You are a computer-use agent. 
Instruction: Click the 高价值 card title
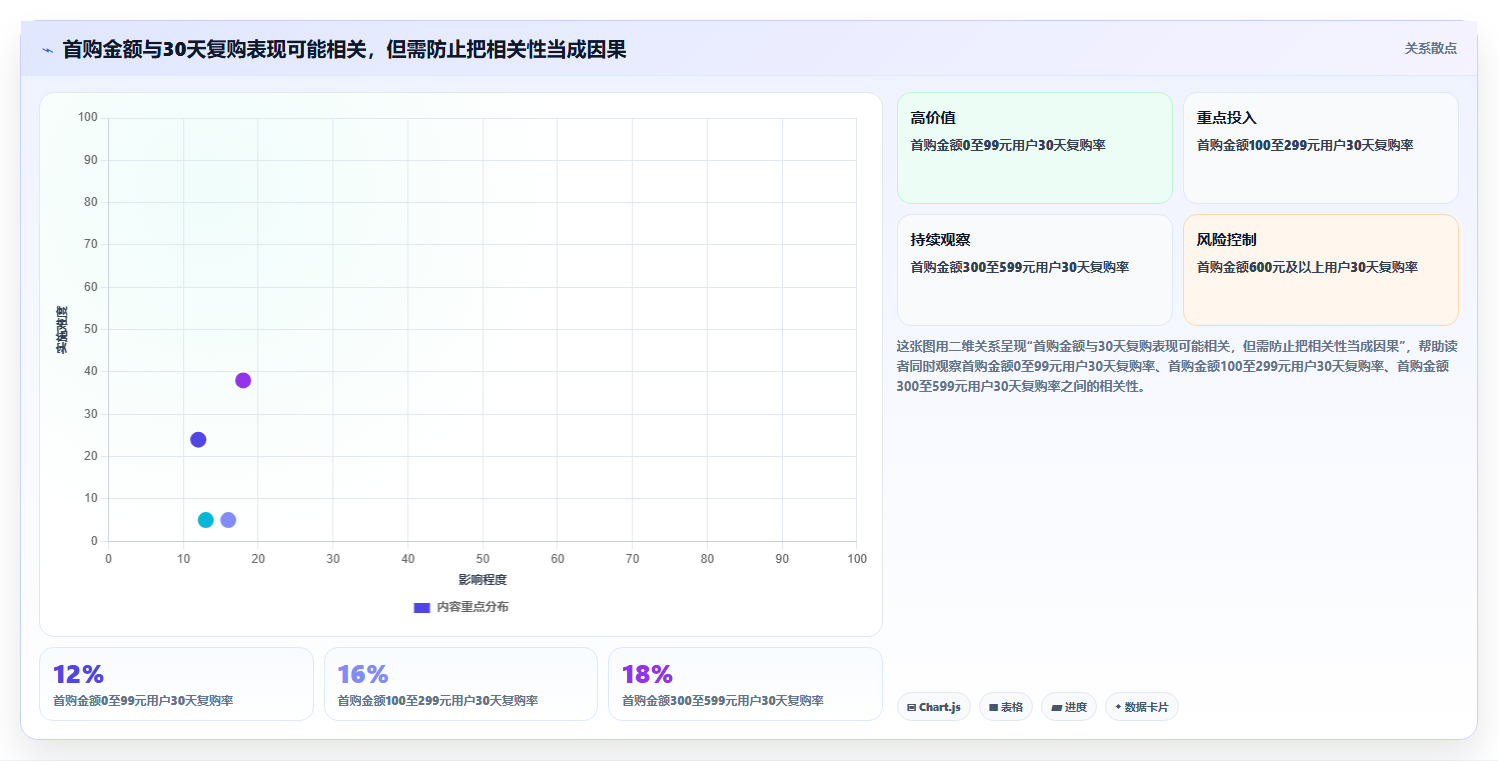933,118
